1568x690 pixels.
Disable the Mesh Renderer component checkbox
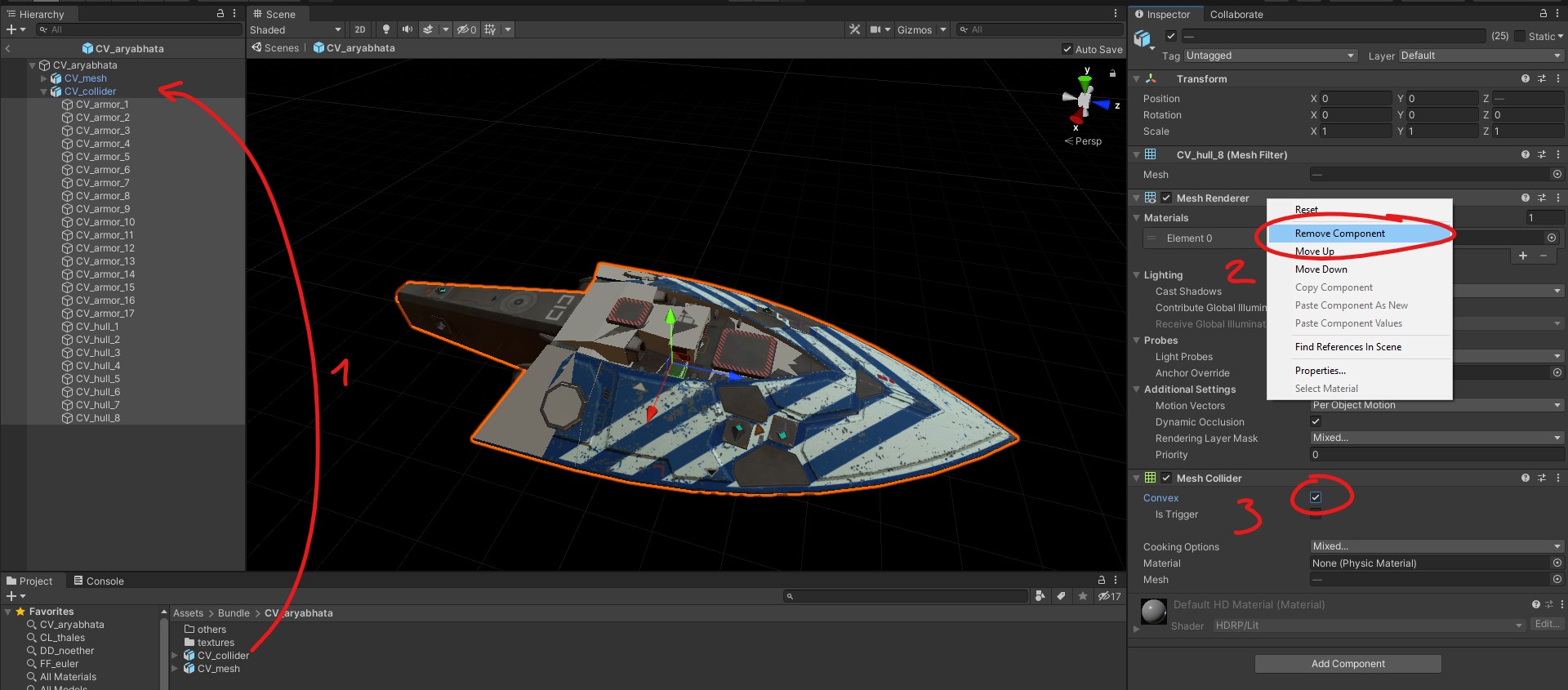1167,198
